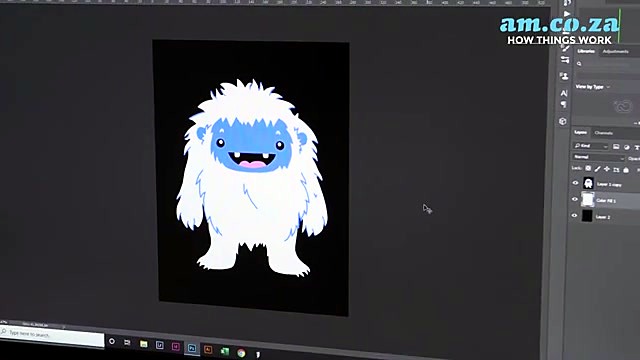The image size is (640, 360).
Task: Open Chrome from the taskbar
Action: (241, 353)
